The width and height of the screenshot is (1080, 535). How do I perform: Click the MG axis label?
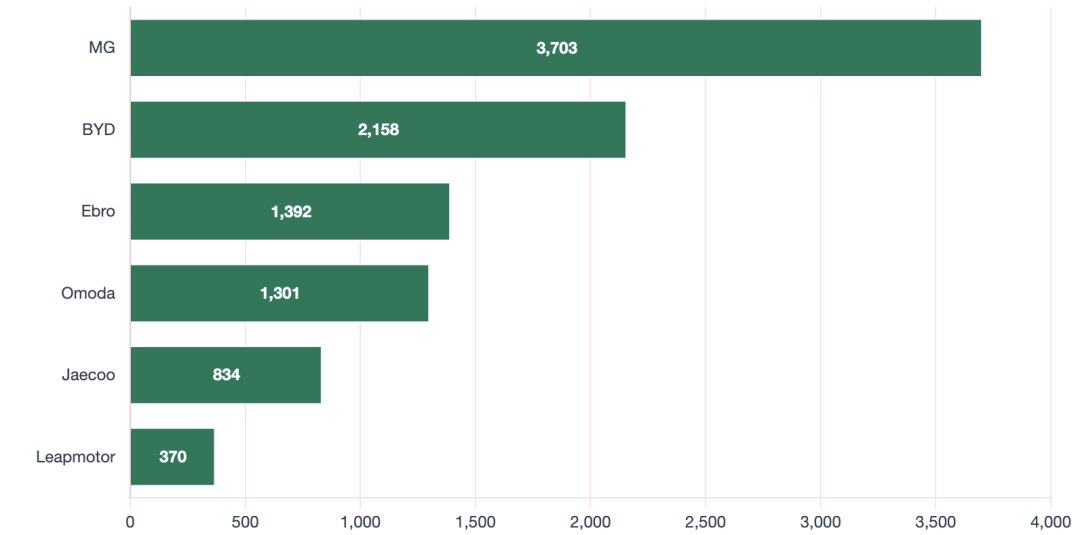(x=102, y=48)
